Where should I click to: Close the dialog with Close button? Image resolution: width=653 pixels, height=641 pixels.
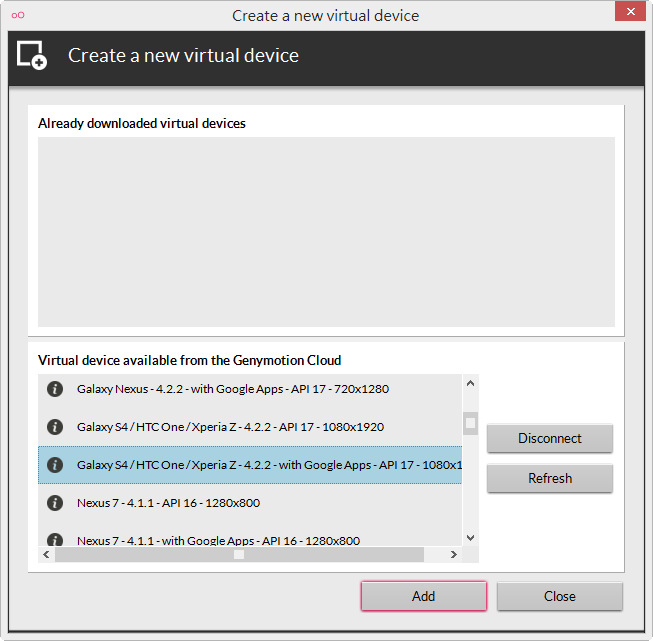[560, 596]
